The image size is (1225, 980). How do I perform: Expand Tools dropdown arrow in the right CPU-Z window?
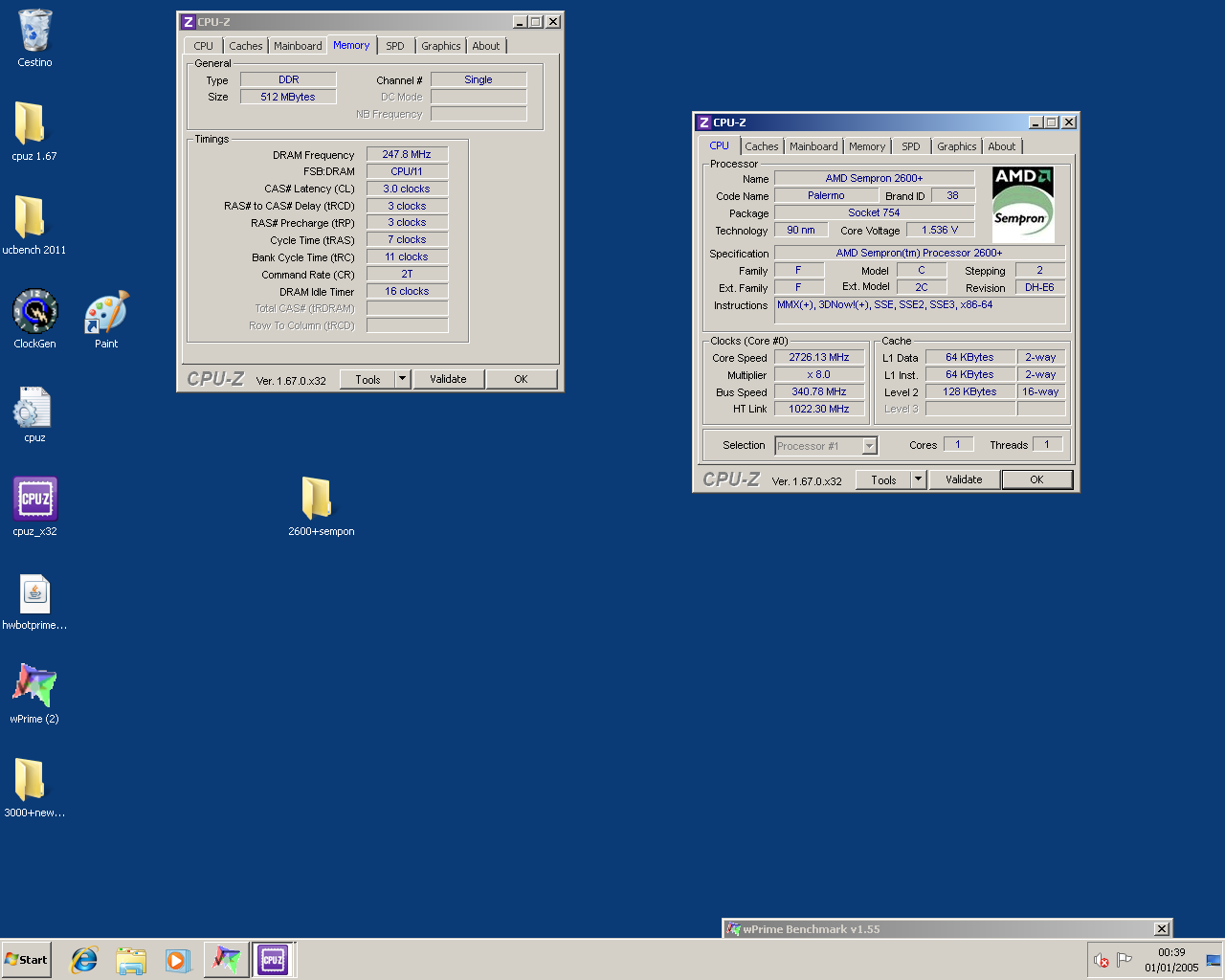point(918,480)
